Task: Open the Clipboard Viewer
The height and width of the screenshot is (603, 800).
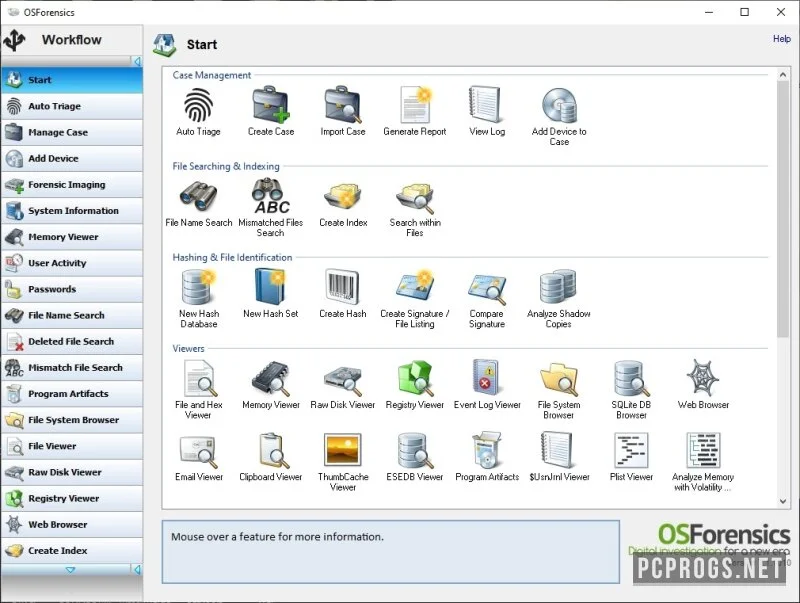Action: [272, 450]
